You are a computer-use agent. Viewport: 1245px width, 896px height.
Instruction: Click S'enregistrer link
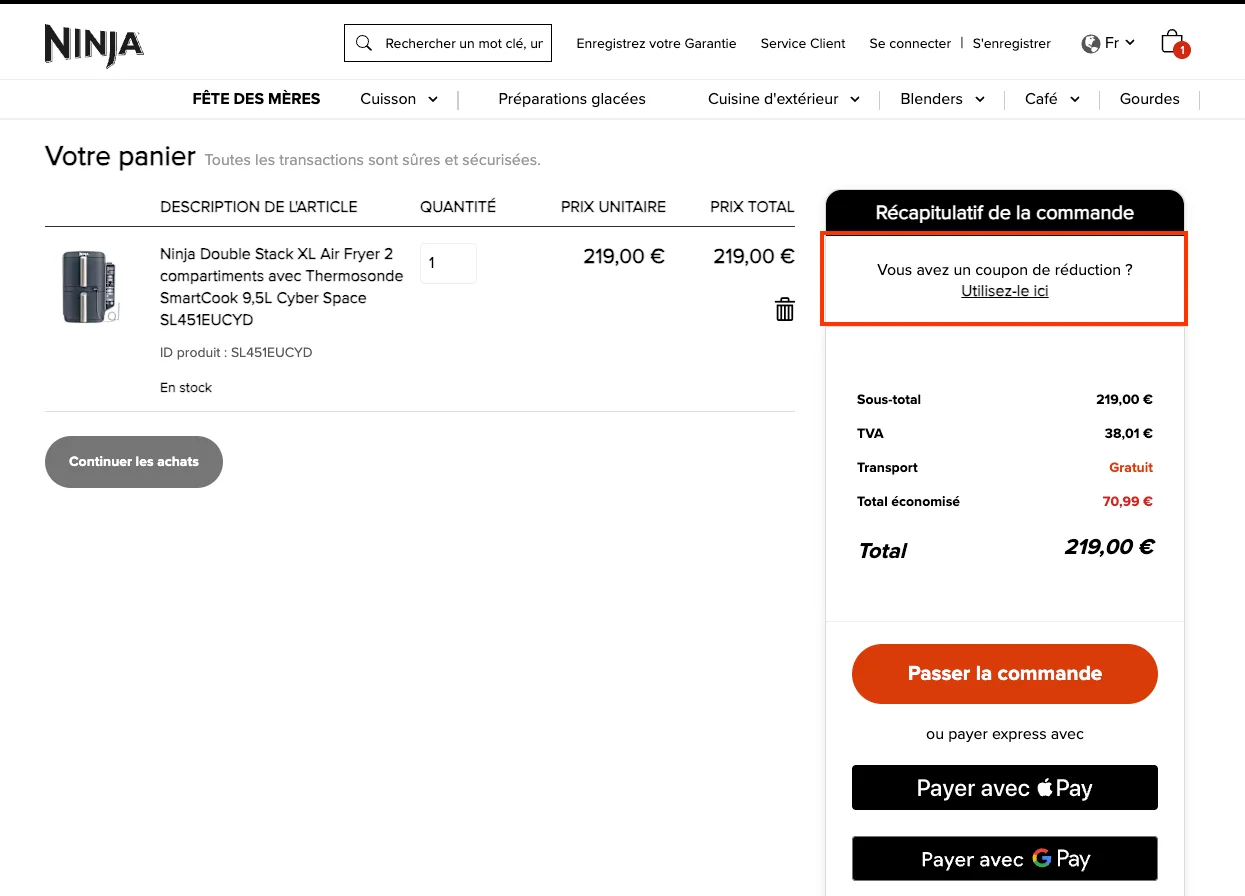tap(1012, 43)
